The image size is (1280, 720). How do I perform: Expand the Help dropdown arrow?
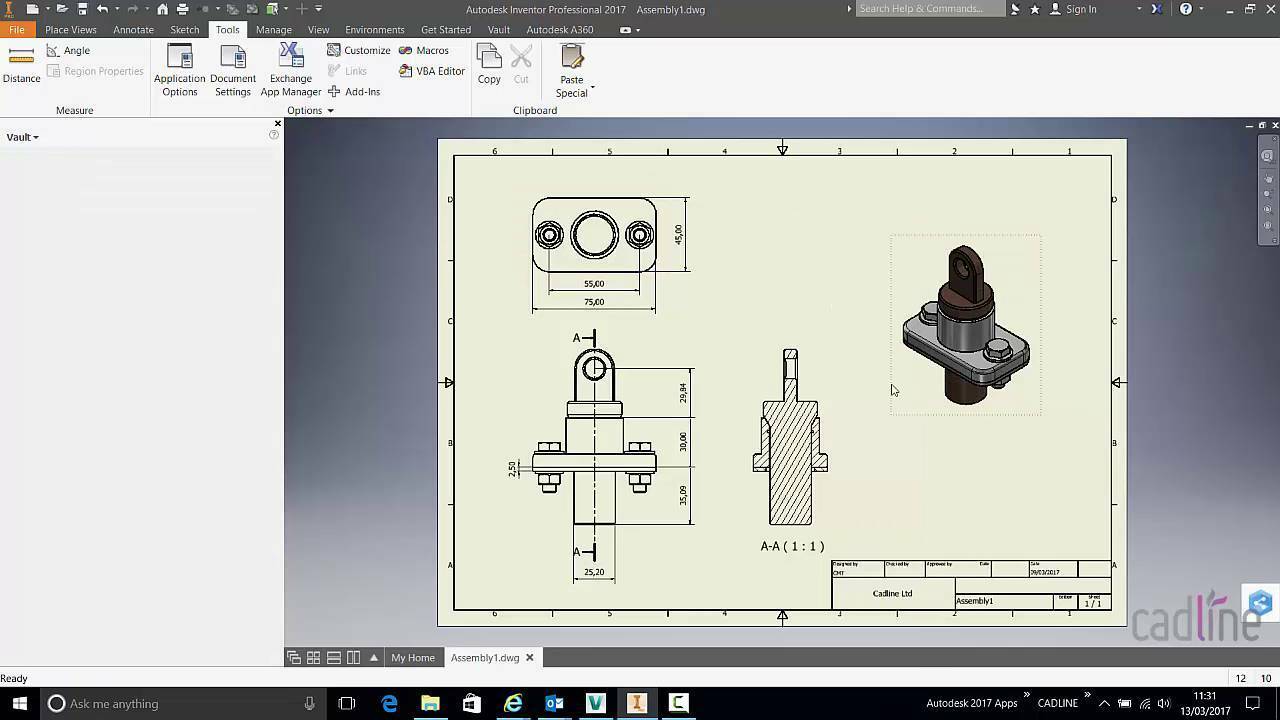[1201, 9]
